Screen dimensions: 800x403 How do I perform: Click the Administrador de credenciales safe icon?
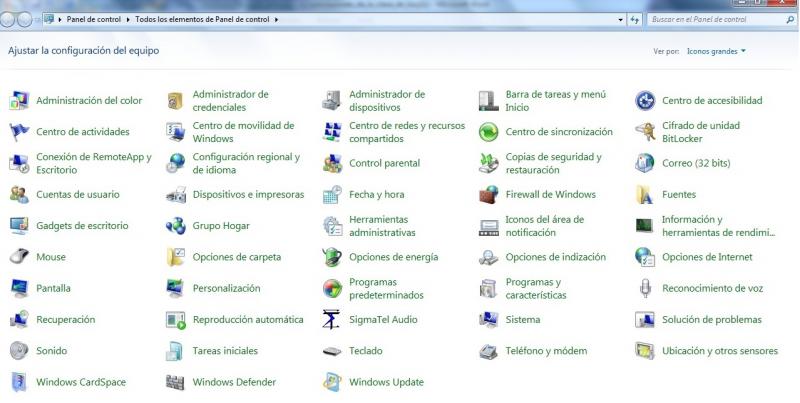(176, 100)
